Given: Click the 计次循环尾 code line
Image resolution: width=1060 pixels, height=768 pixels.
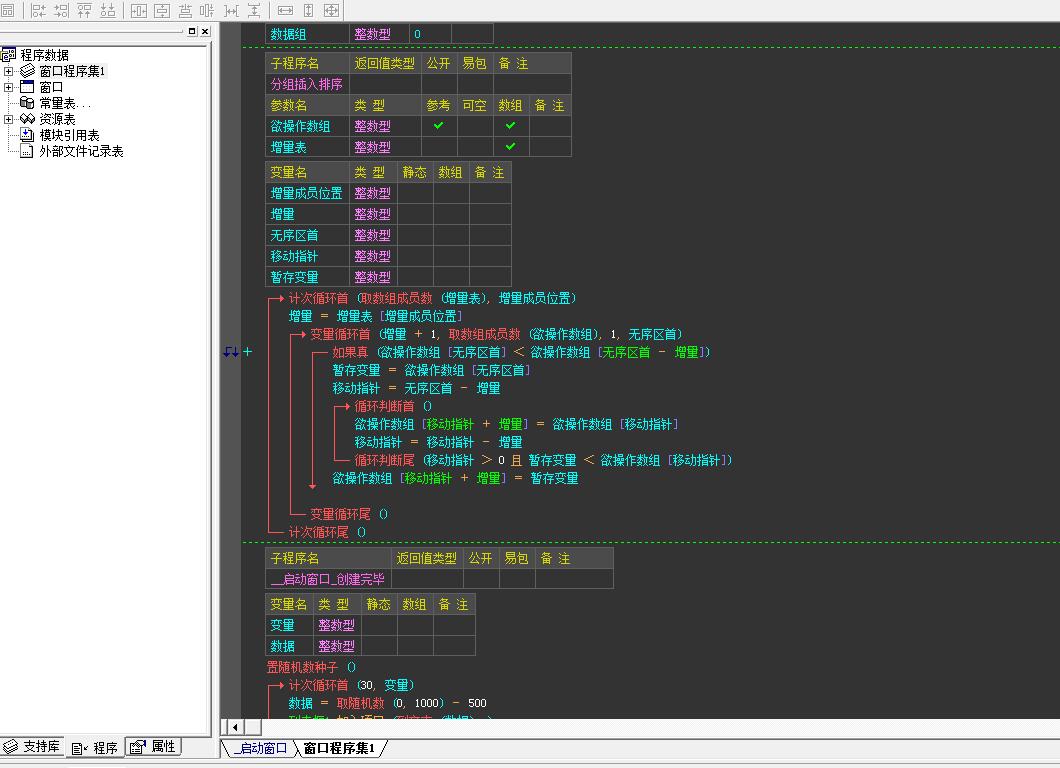Looking at the screenshot, I should 327,532.
